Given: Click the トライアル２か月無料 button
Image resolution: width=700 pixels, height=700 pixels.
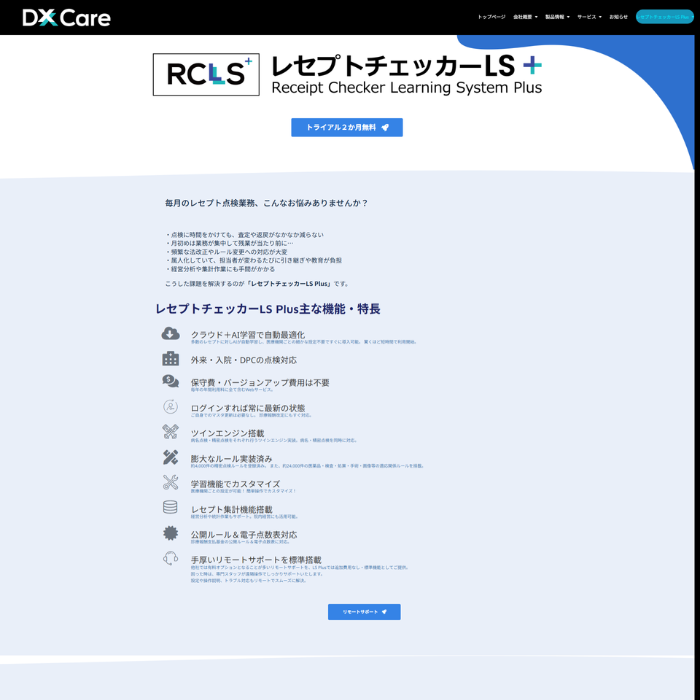Looking at the screenshot, I should [347, 128].
